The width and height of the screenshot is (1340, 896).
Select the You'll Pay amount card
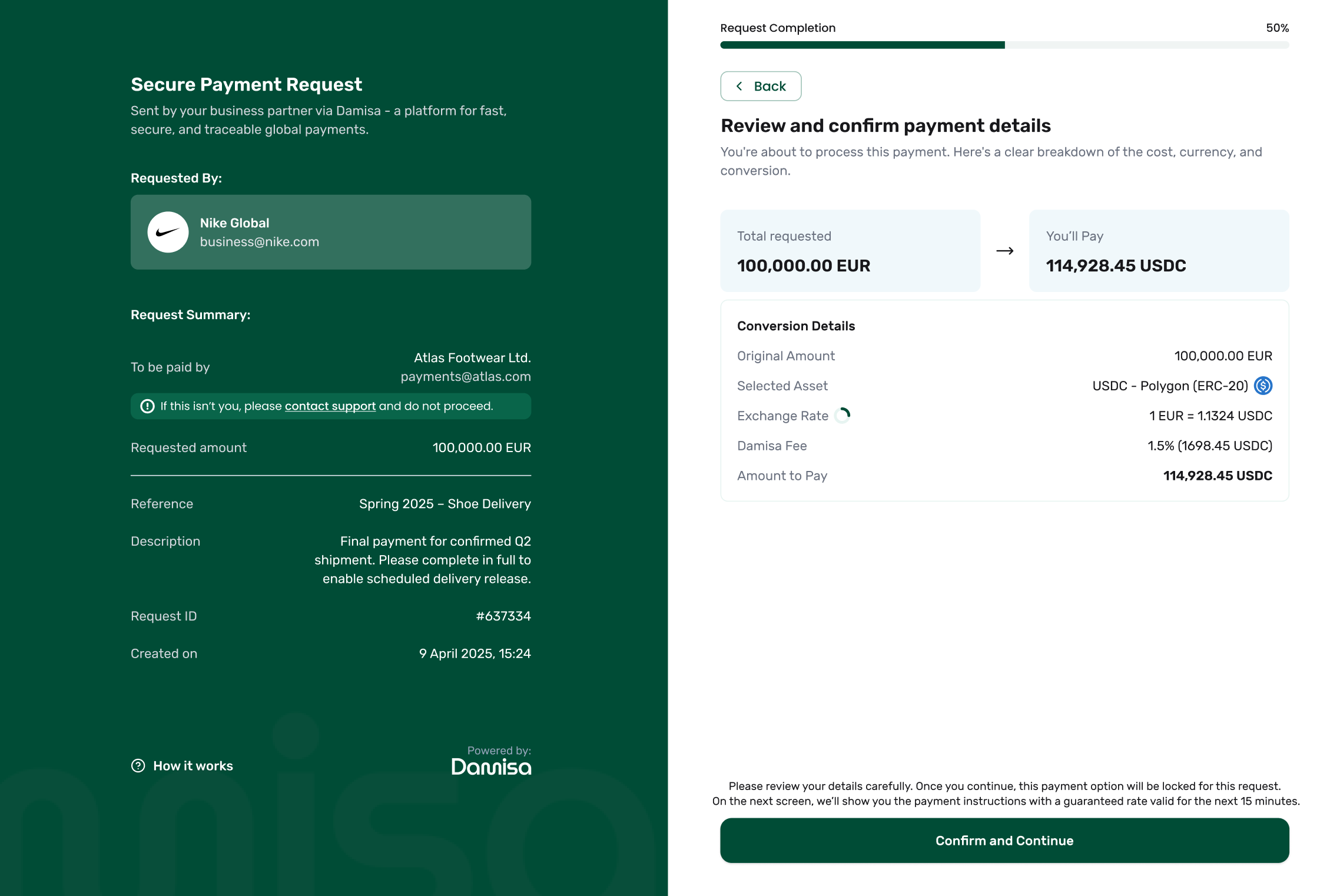coord(1158,251)
